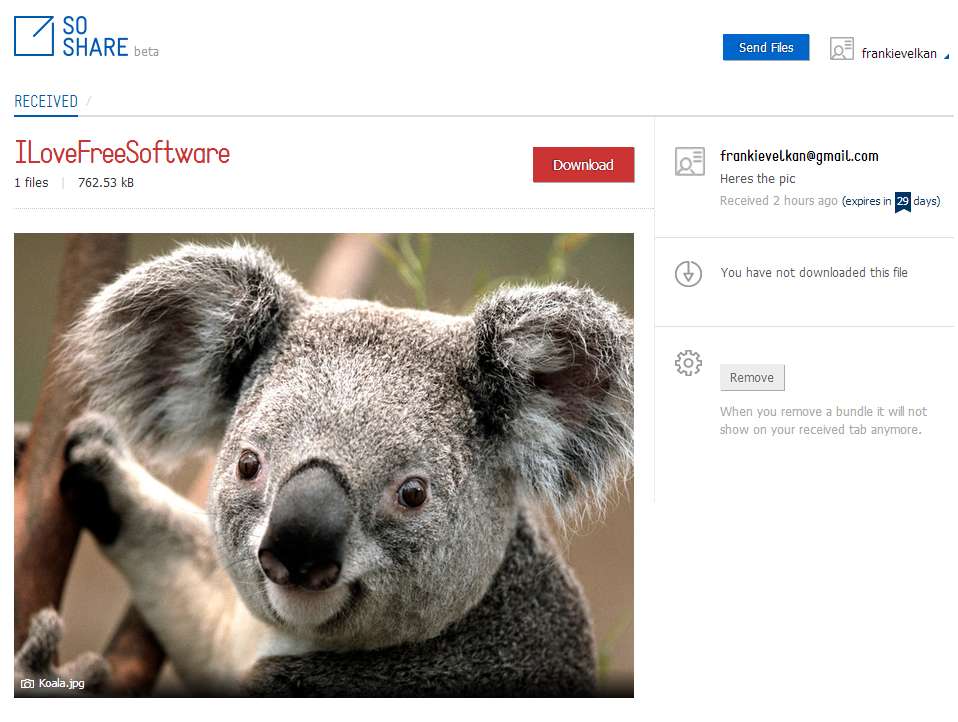The height and width of the screenshot is (722, 958).
Task: Click the blue Send Files button
Action: pyautogui.click(x=766, y=47)
